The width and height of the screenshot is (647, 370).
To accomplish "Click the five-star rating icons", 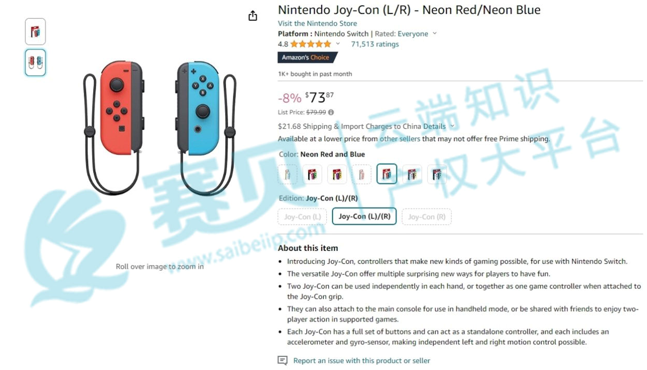I will pyautogui.click(x=310, y=44).
